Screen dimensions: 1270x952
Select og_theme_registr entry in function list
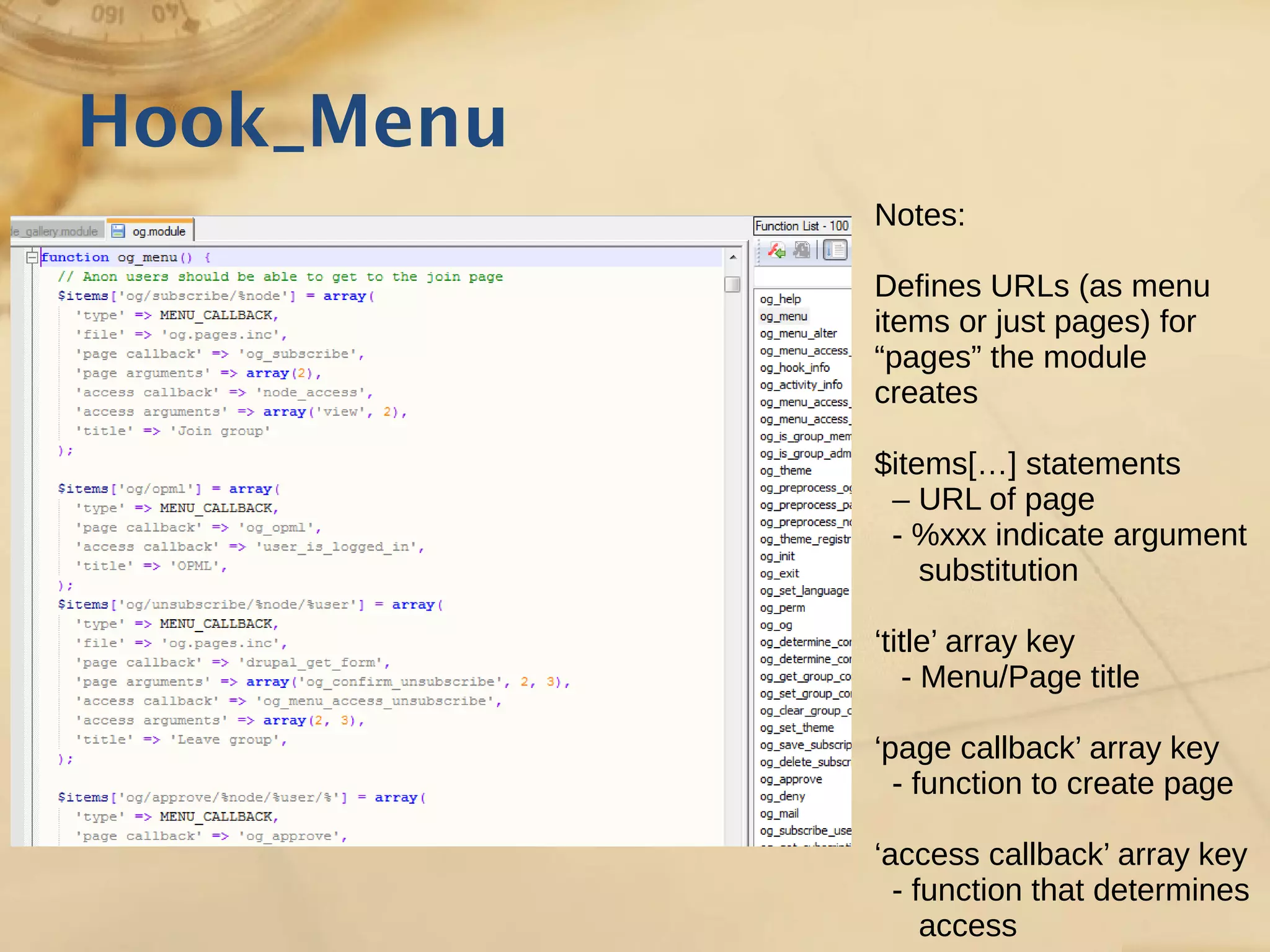pos(805,539)
